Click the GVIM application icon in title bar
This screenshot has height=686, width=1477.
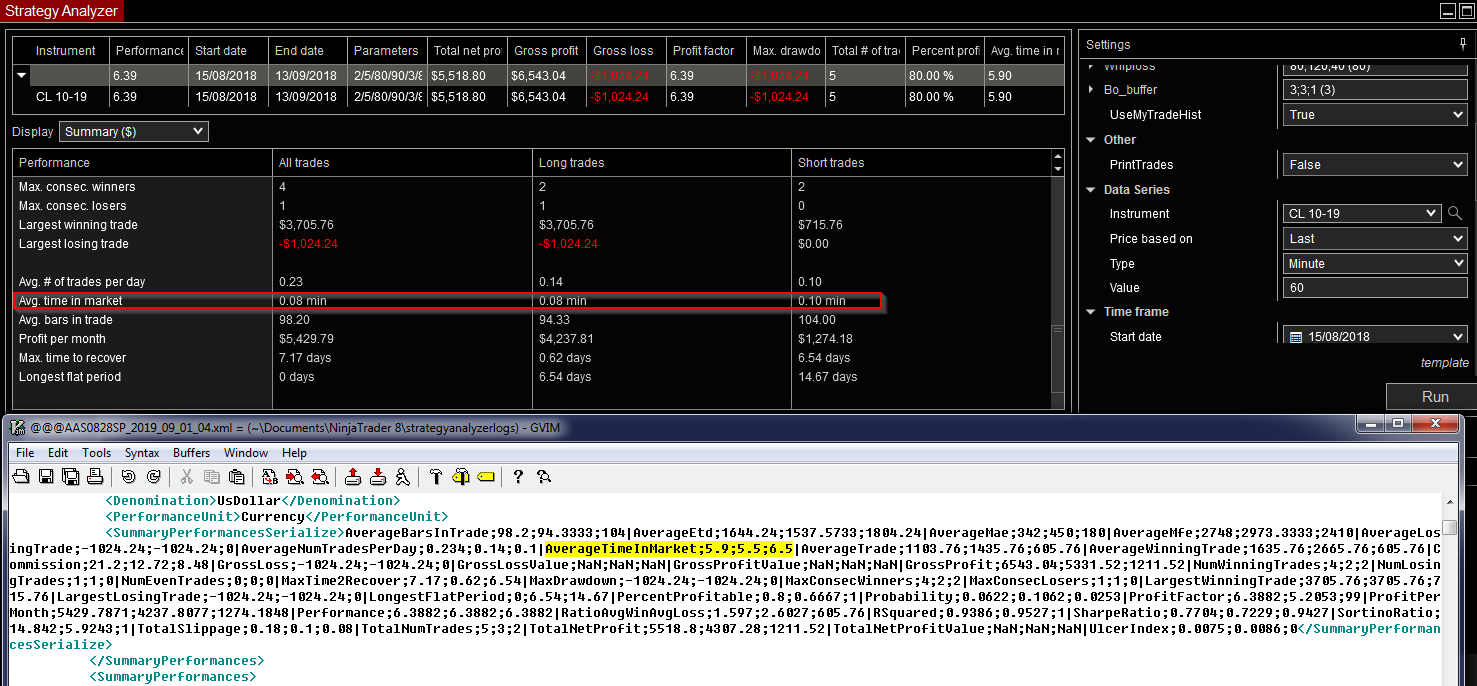tap(17, 426)
